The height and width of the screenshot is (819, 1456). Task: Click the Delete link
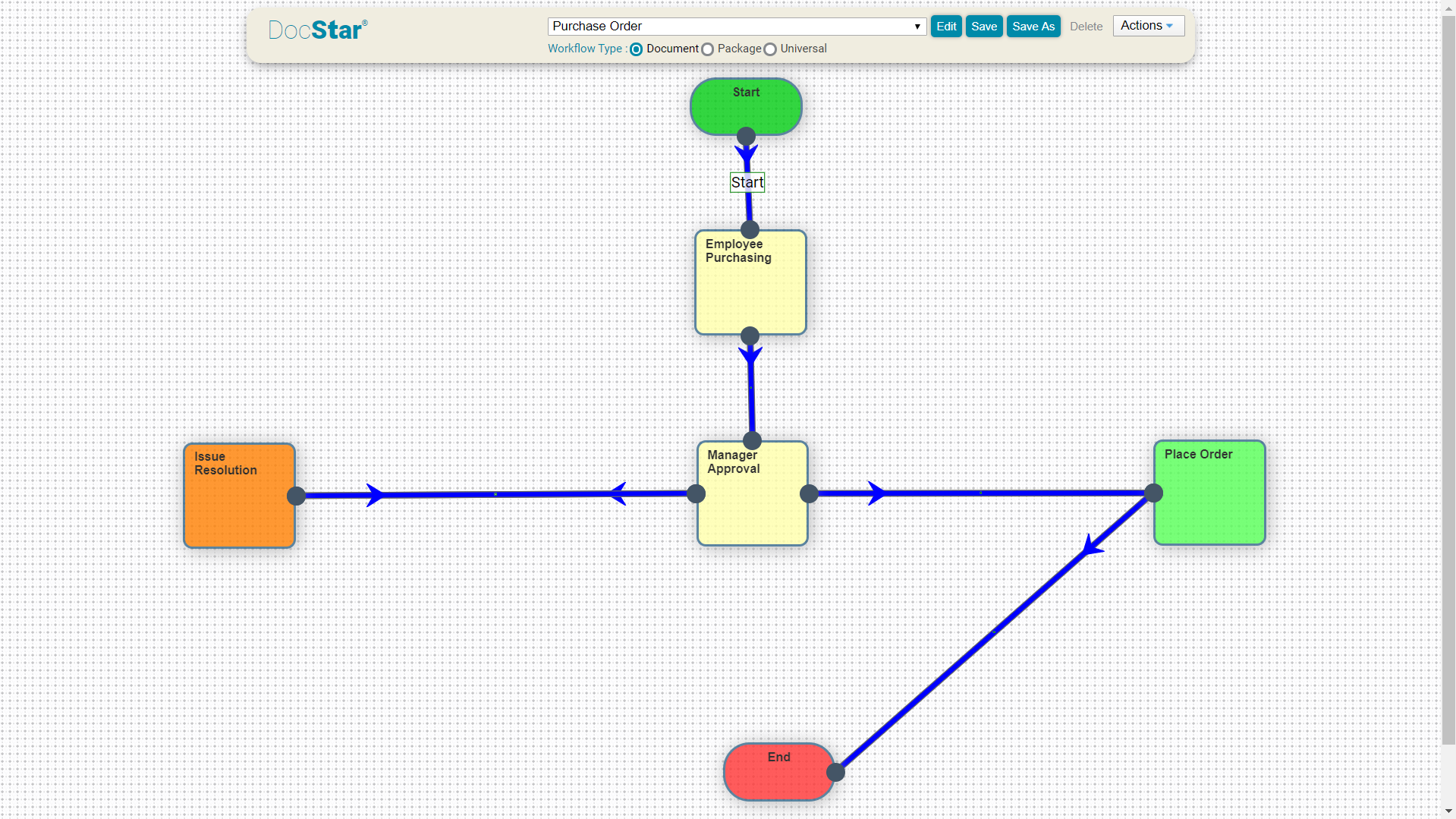(1086, 26)
